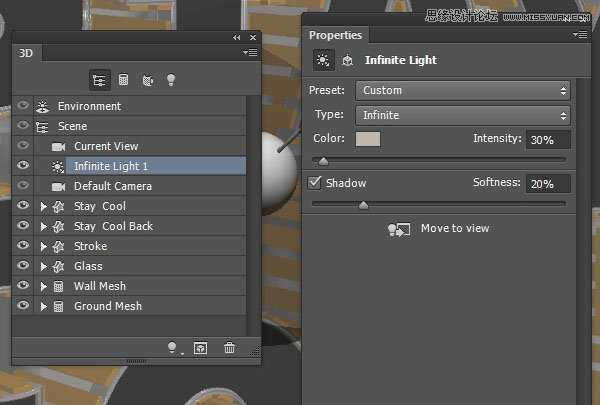This screenshot has height=405, width=600.
Task: Click the render icon beside the trash
Action: pyautogui.click(x=201, y=347)
